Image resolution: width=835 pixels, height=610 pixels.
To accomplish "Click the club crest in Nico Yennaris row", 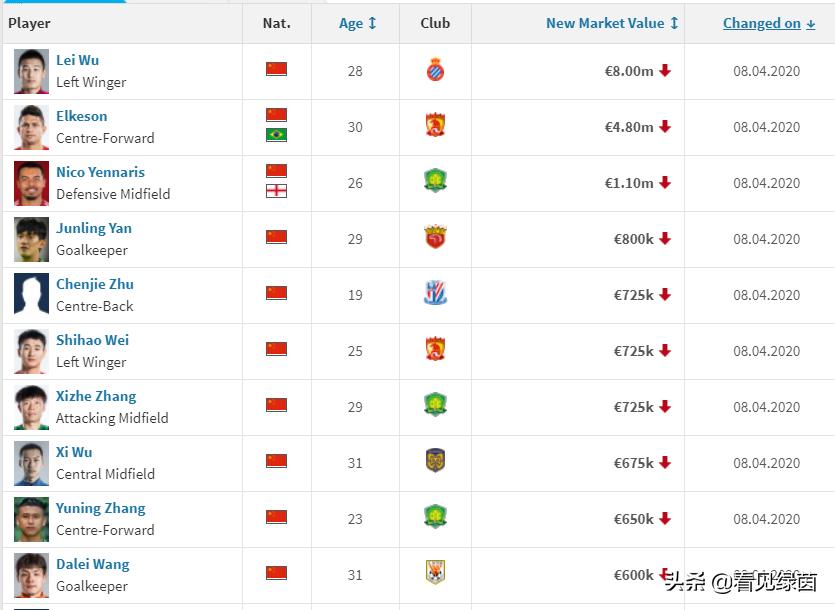I will 435,183.
